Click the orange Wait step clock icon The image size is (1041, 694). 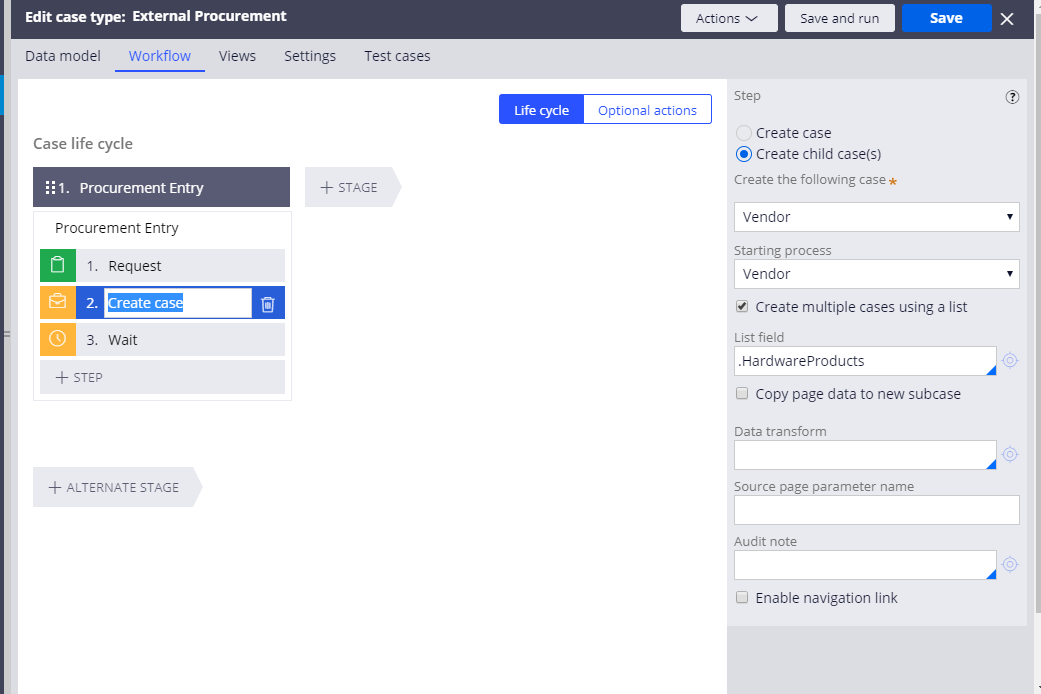coord(57,340)
